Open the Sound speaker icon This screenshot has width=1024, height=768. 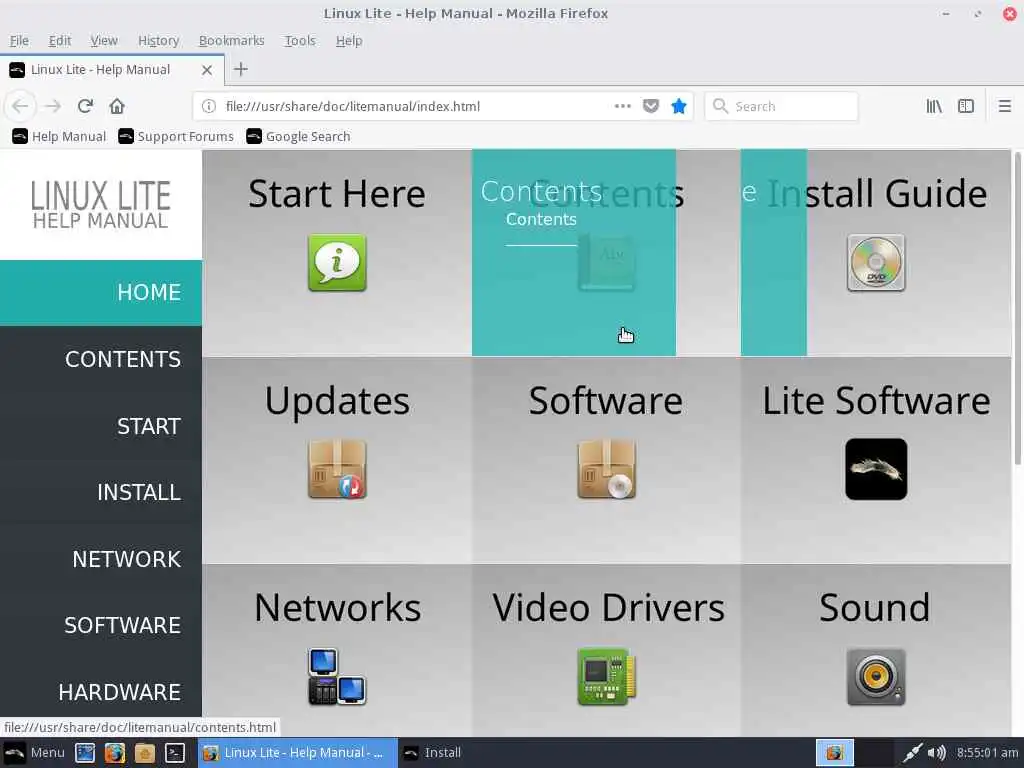coord(876,677)
